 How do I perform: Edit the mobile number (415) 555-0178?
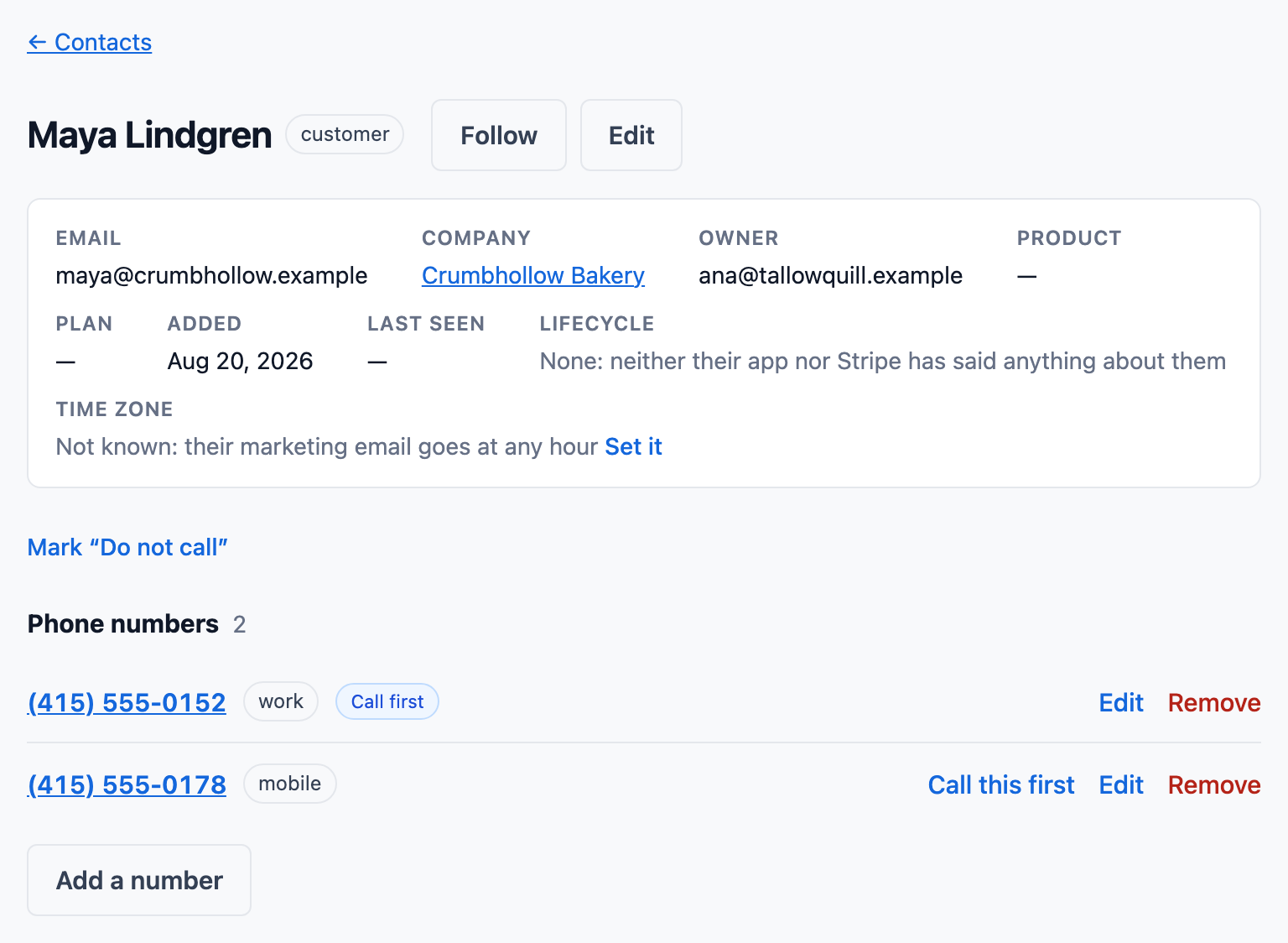coord(1121,784)
